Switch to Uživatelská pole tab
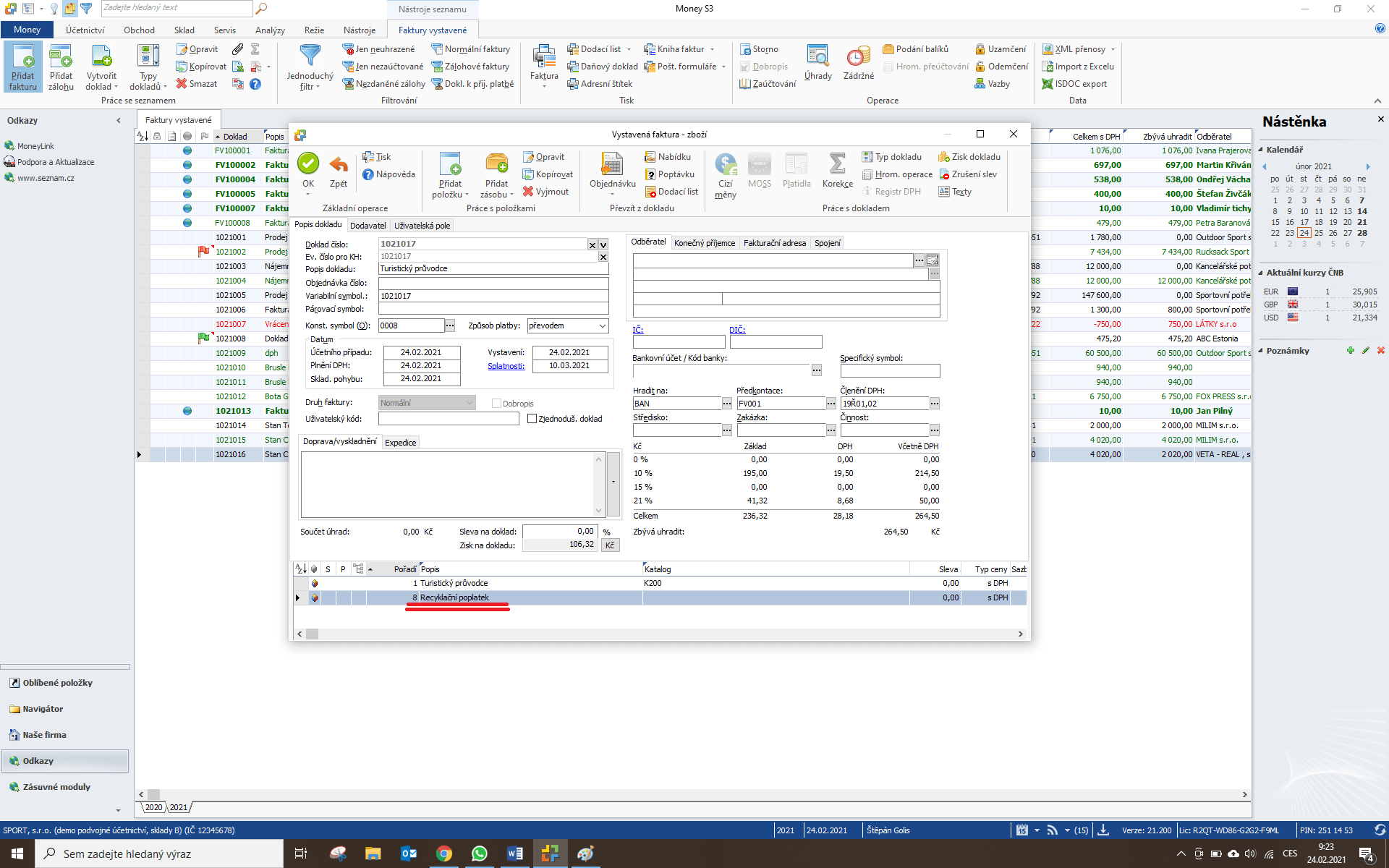The width and height of the screenshot is (1389, 868). [422, 226]
